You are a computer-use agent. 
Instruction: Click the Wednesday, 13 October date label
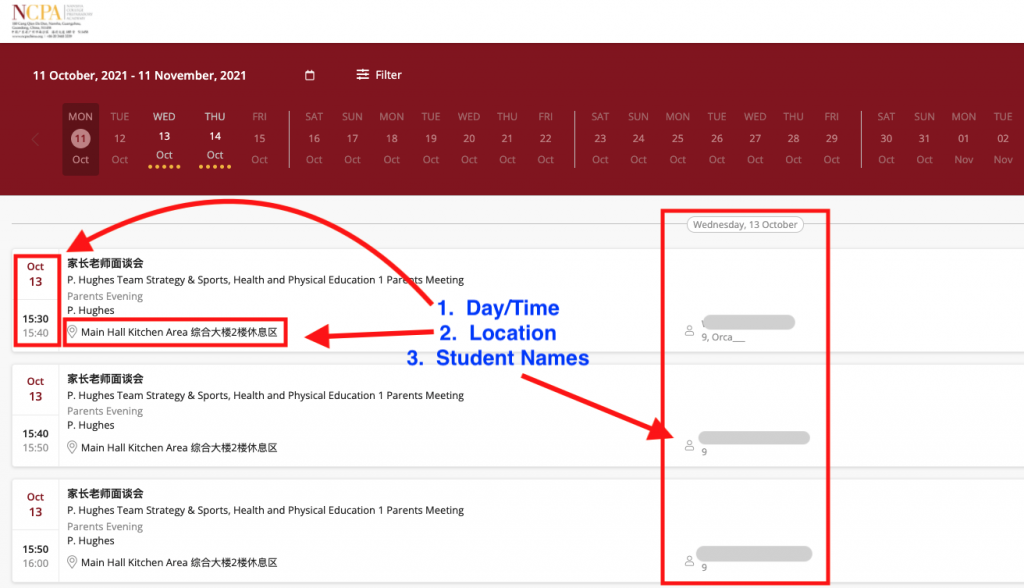point(745,225)
